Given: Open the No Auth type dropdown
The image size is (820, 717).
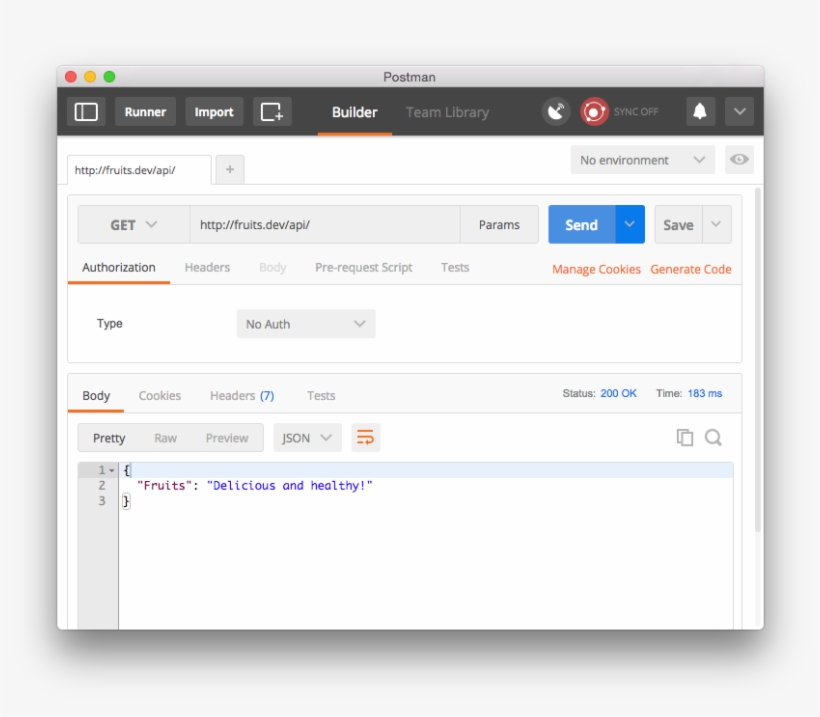Looking at the screenshot, I should pos(306,324).
